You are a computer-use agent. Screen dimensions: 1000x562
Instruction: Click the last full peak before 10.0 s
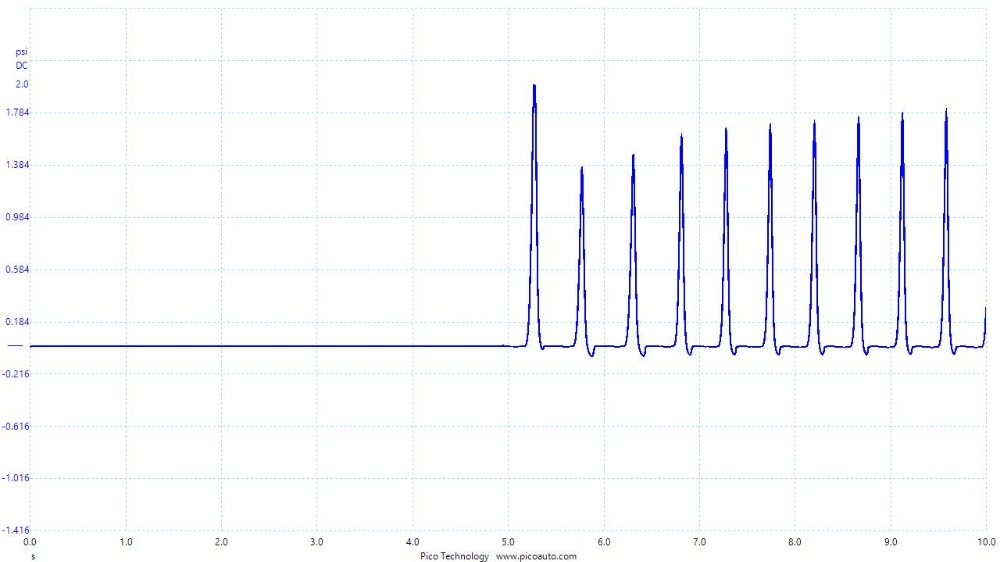(946, 110)
